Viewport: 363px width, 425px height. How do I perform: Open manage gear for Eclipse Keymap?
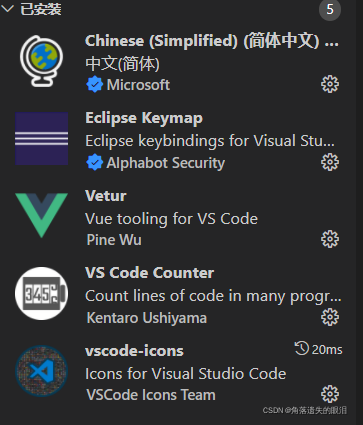tap(330, 162)
